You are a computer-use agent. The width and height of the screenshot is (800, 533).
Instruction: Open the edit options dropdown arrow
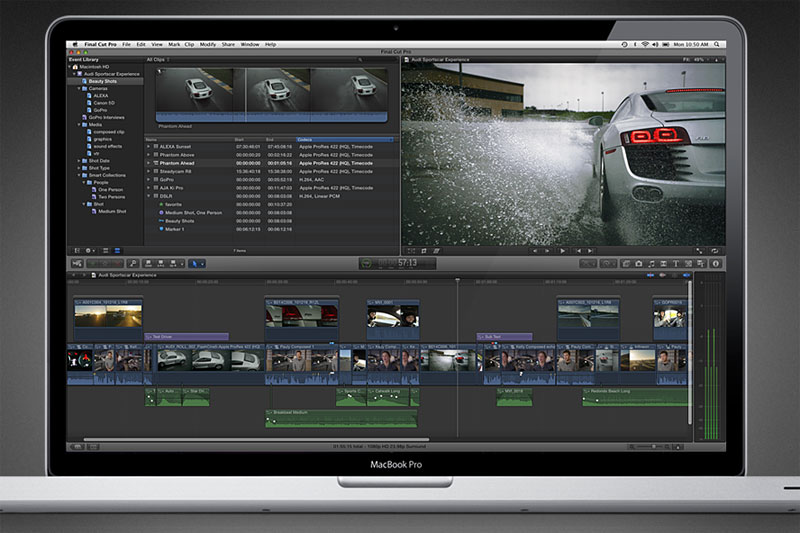(x=182, y=264)
